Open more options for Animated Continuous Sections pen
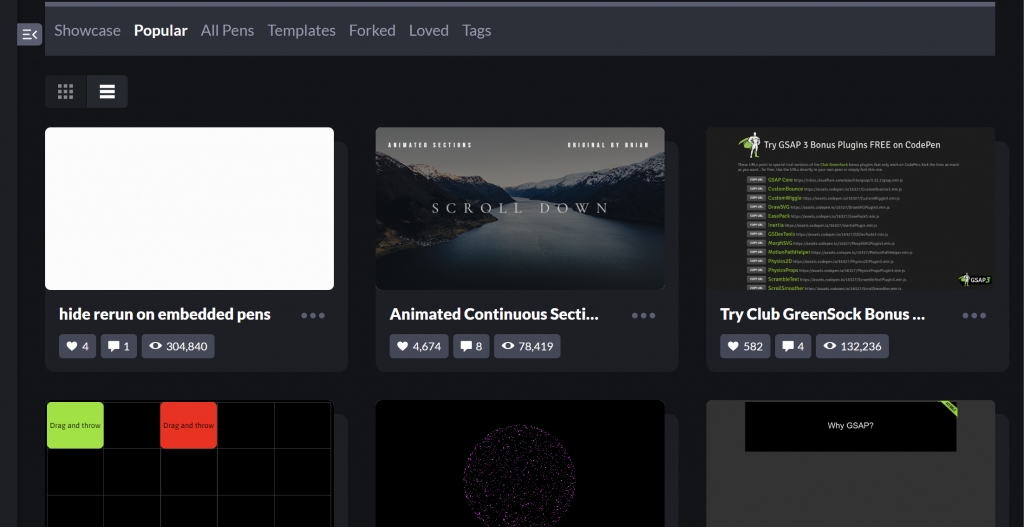 (643, 315)
